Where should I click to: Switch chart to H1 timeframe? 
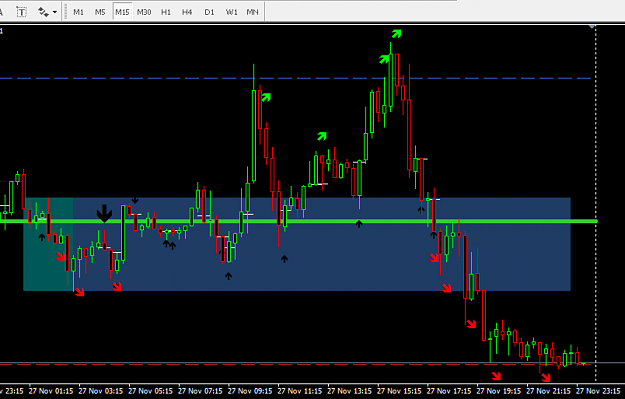pyautogui.click(x=166, y=12)
